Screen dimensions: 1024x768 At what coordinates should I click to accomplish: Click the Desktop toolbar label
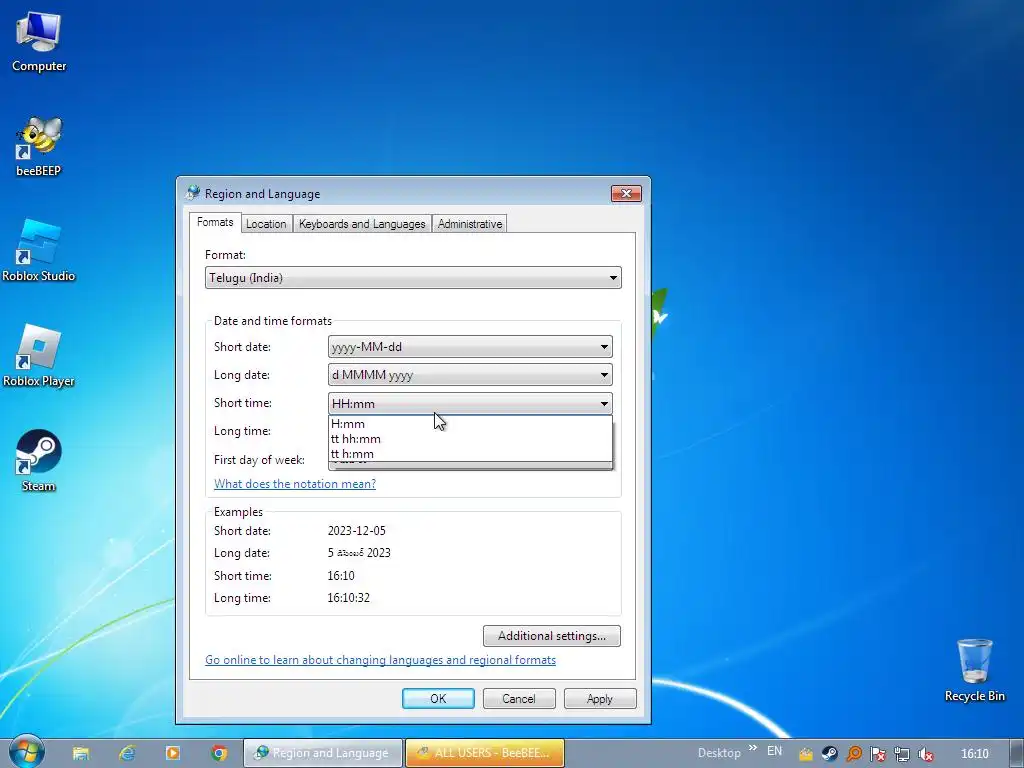(719, 753)
